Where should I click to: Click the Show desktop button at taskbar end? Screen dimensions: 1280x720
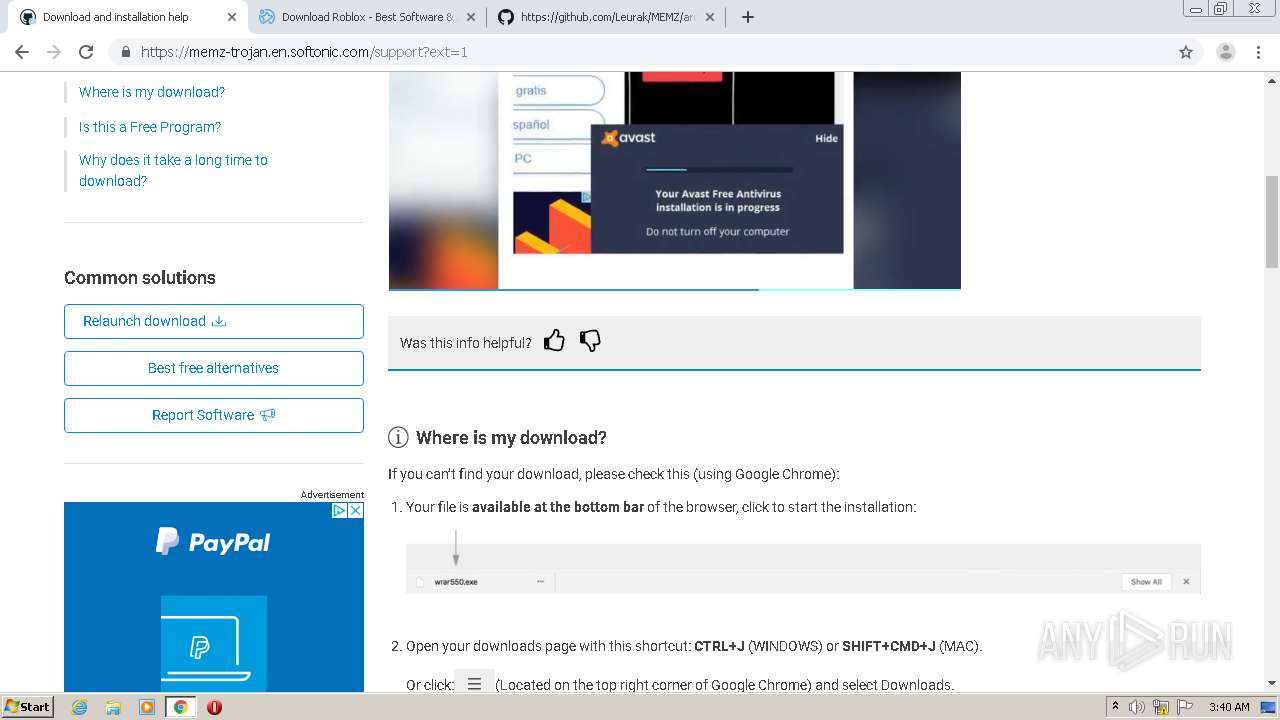[x=1268, y=707]
